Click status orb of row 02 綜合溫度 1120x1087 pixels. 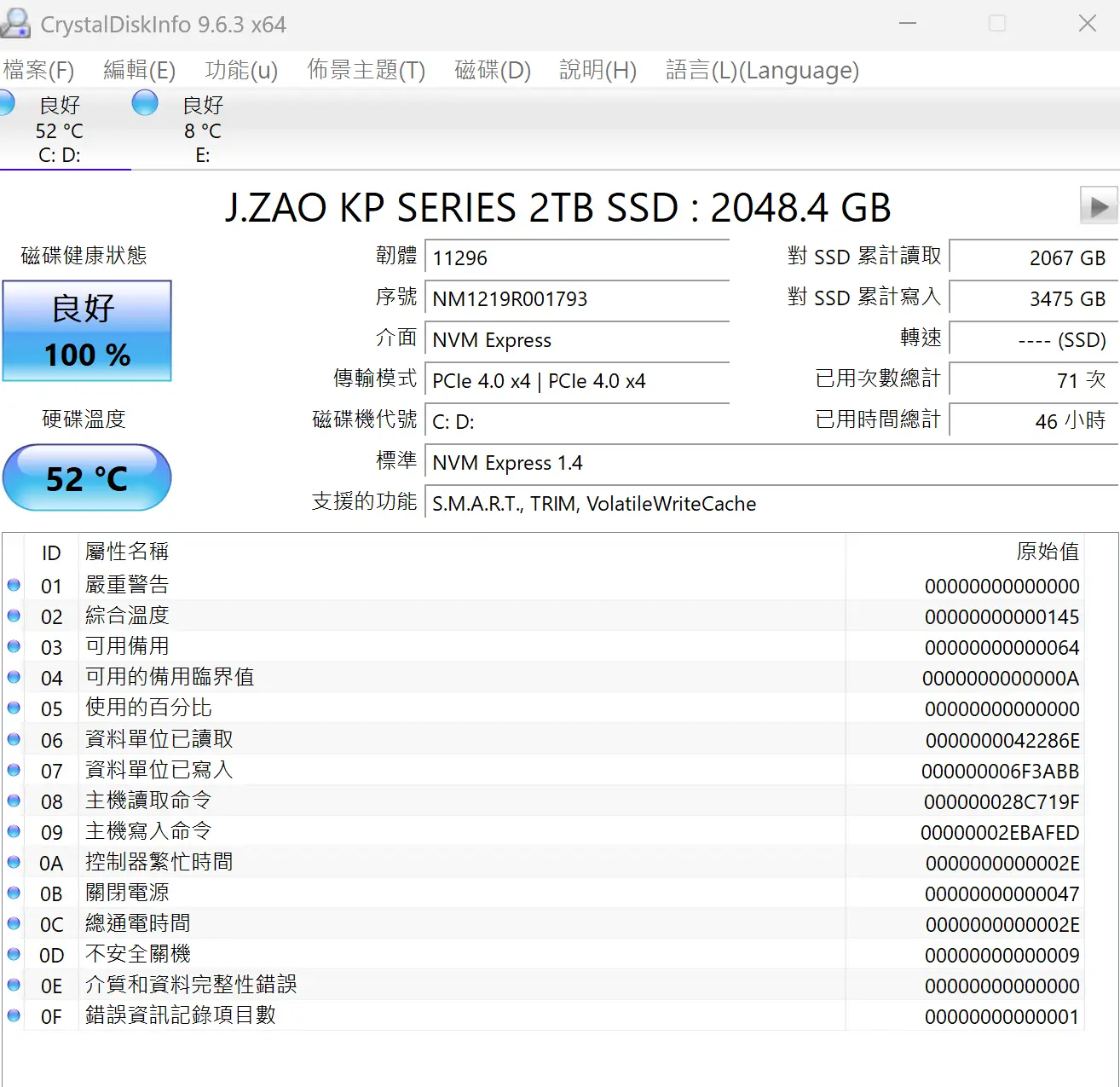tap(14, 616)
